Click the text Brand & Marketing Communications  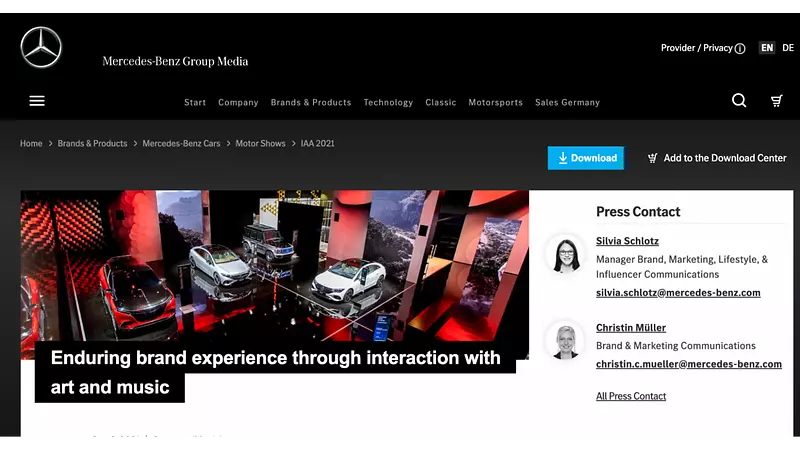(676, 346)
